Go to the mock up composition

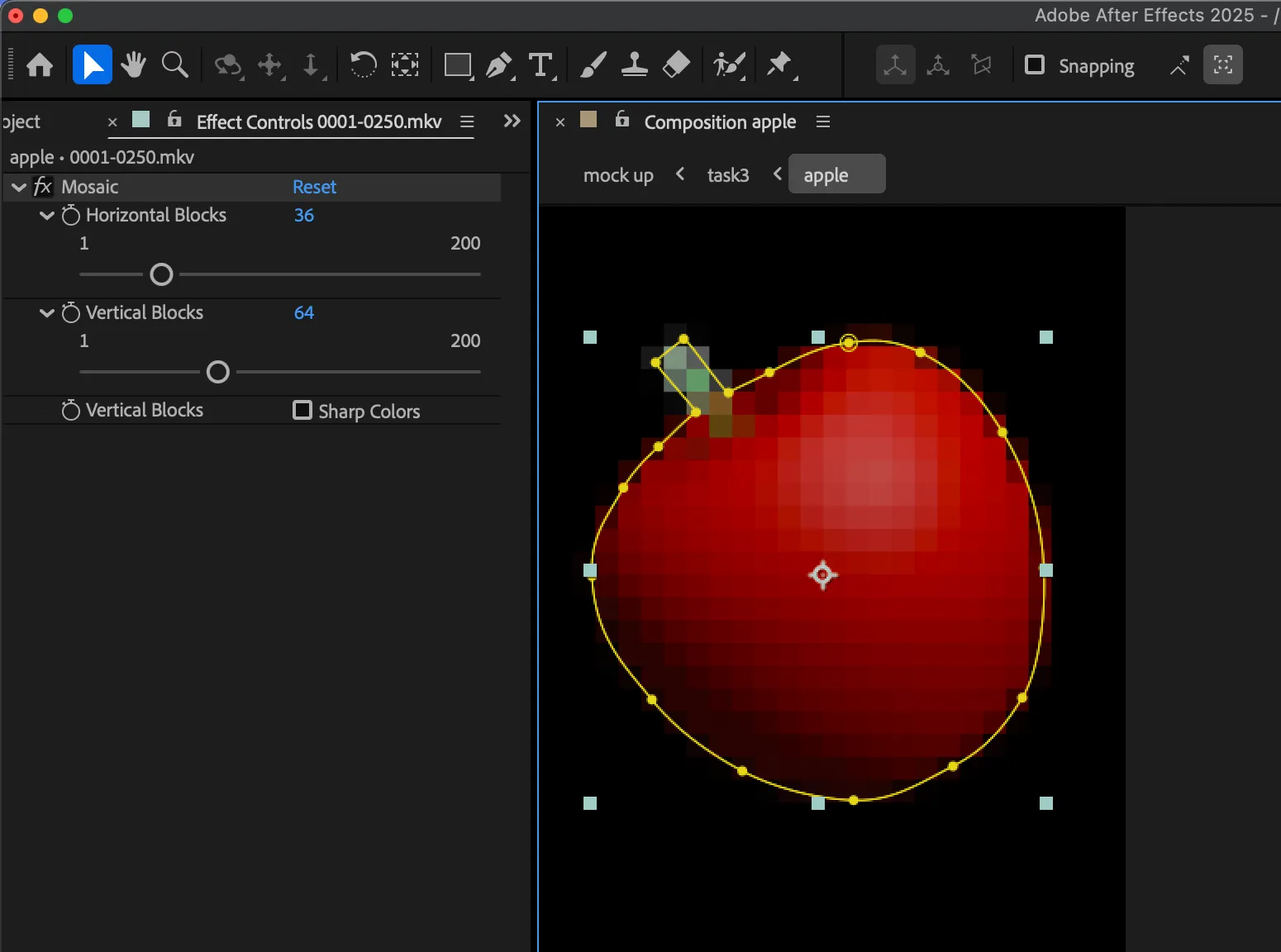618,175
